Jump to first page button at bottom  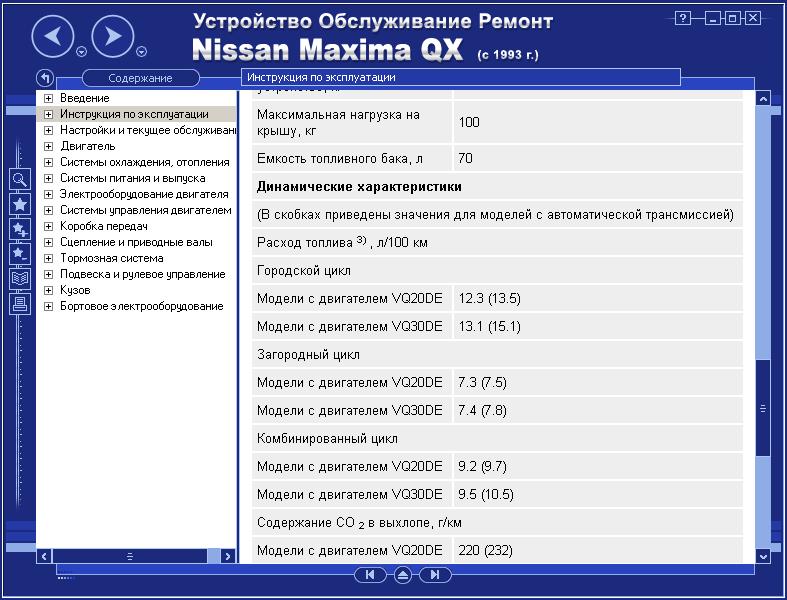tap(370, 575)
